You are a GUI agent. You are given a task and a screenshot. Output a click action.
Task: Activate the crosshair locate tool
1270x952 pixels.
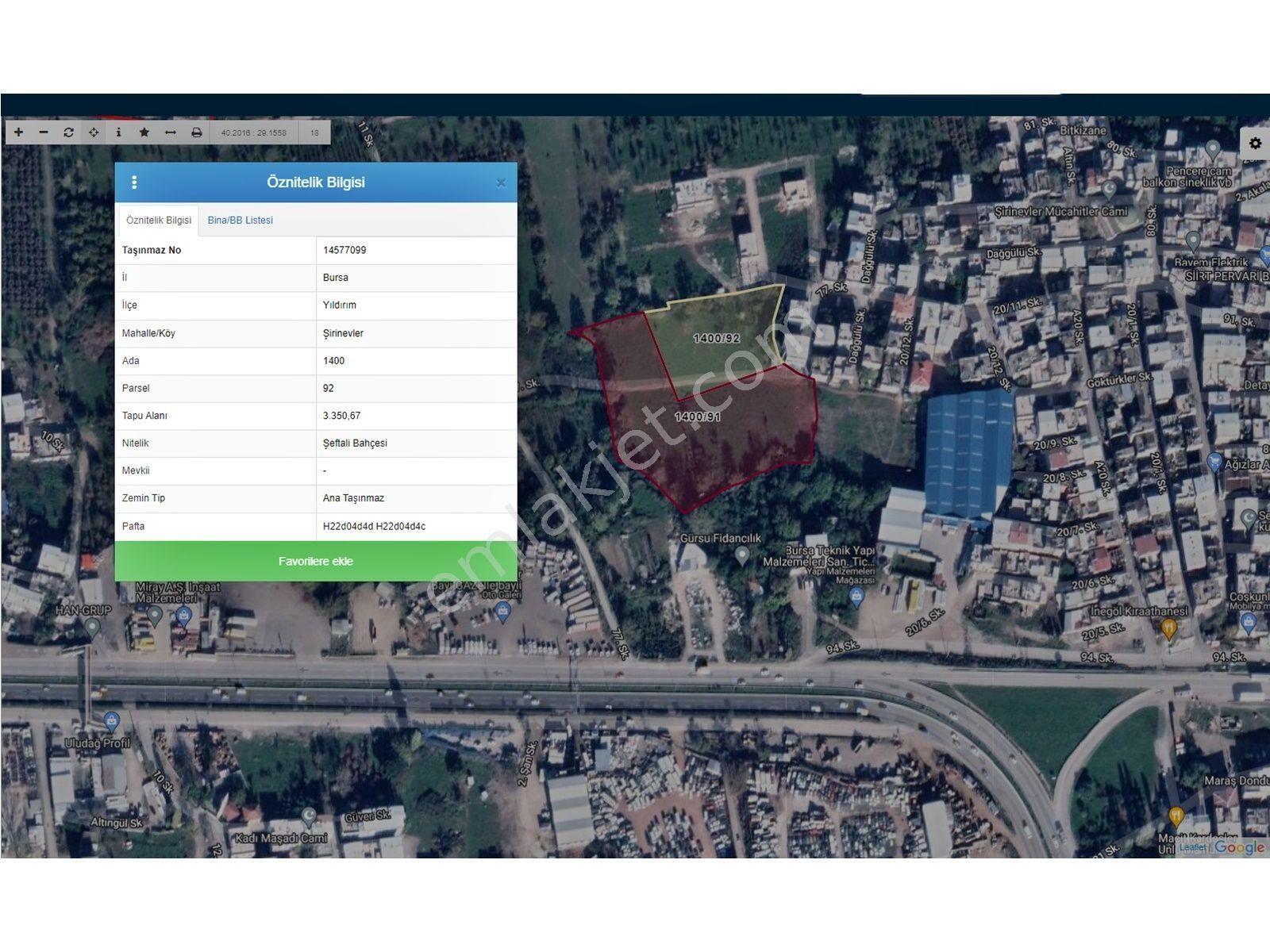[x=94, y=132]
